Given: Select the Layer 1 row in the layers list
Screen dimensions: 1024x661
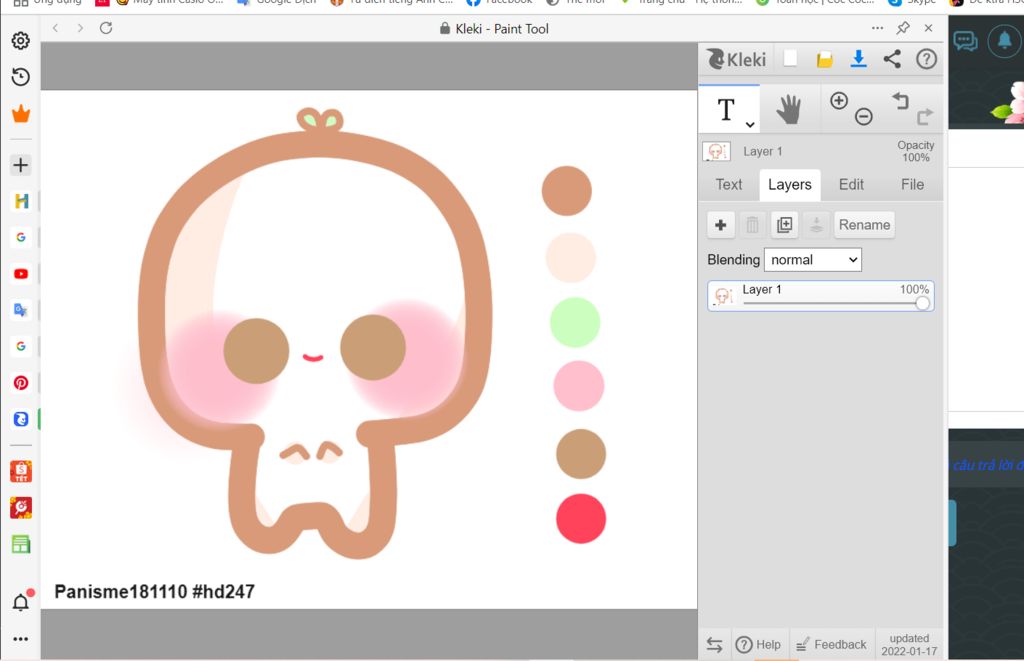Looking at the screenshot, I should coord(820,296).
